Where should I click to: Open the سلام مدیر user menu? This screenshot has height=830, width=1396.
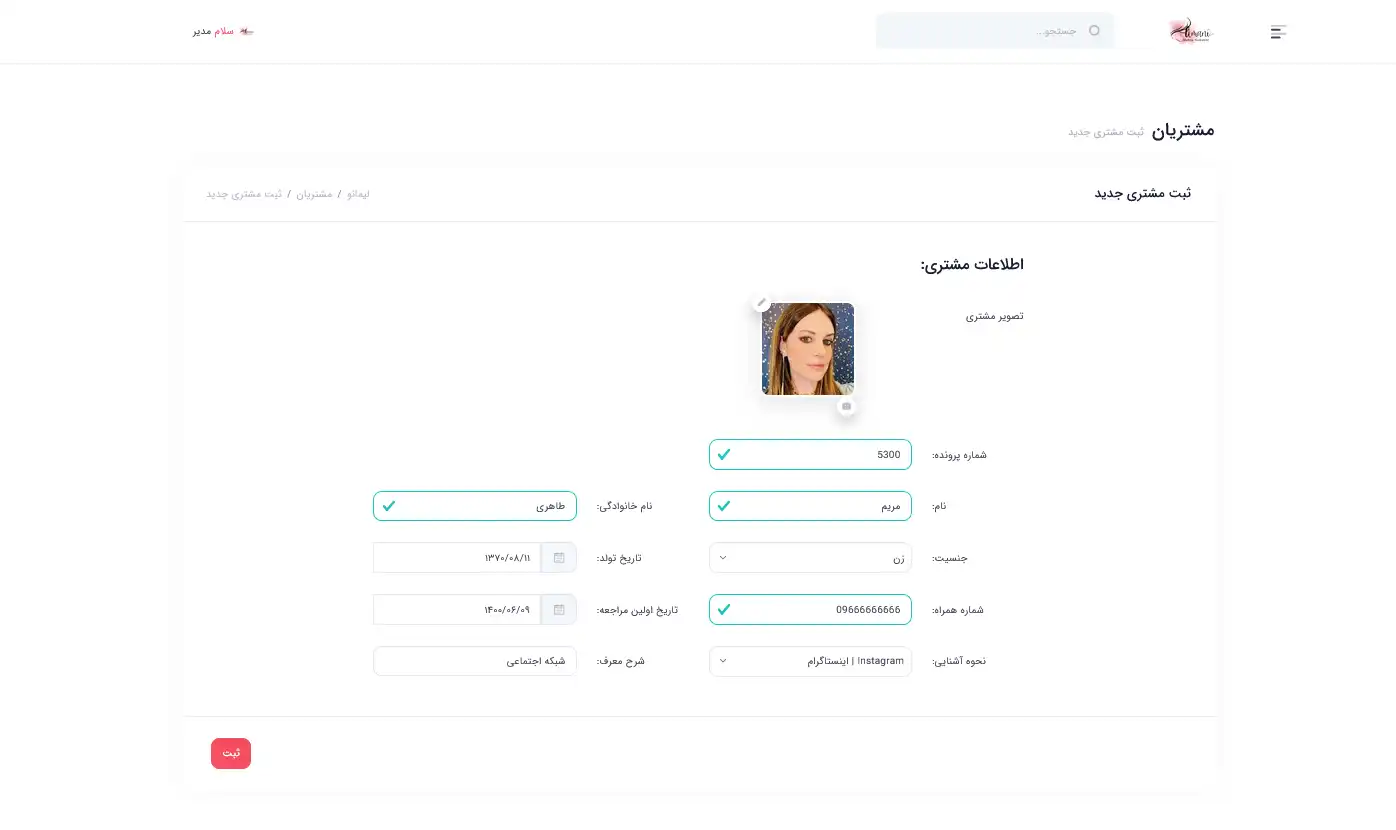coord(214,31)
